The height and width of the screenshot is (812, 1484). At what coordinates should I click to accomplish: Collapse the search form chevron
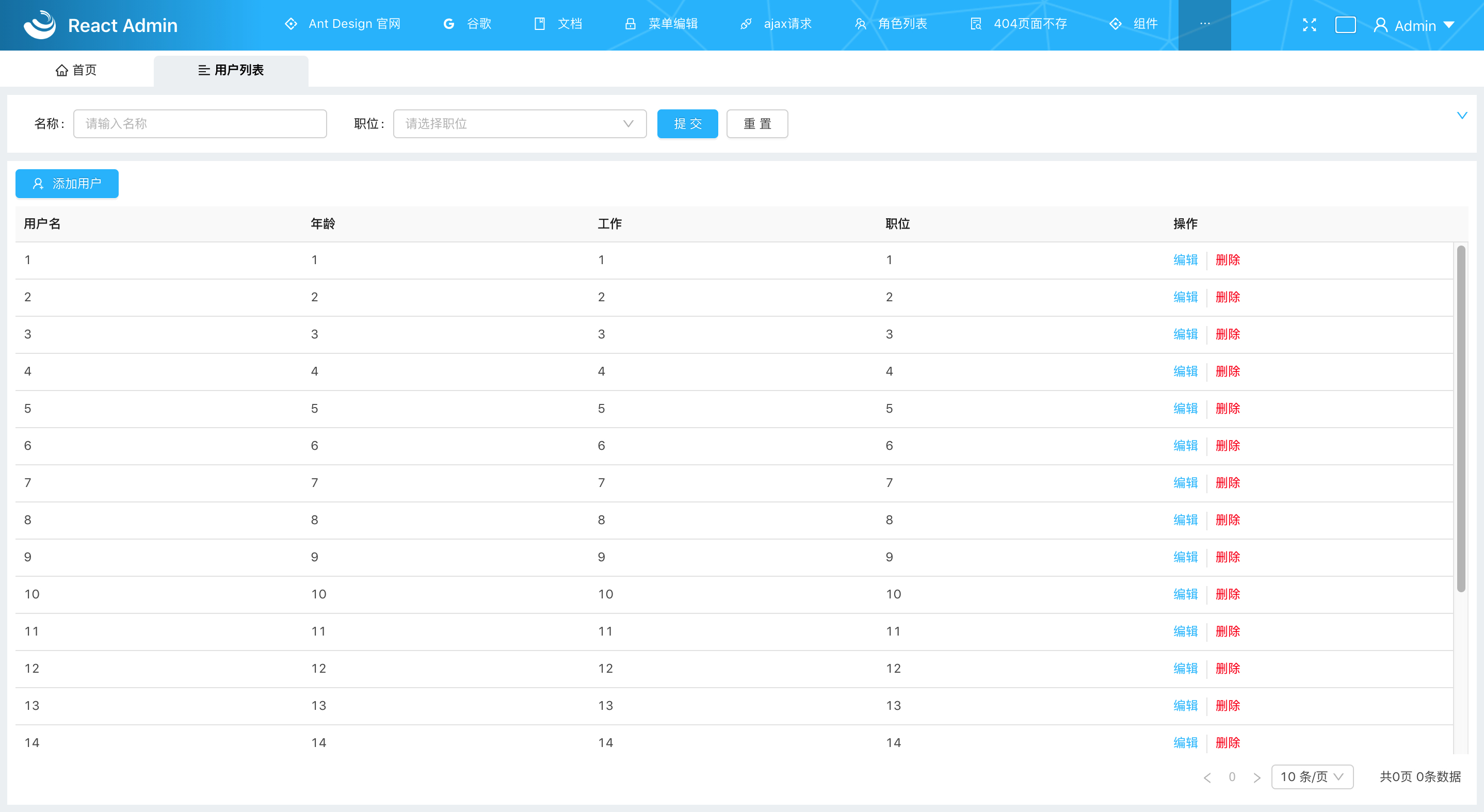[x=1461, y=115]
